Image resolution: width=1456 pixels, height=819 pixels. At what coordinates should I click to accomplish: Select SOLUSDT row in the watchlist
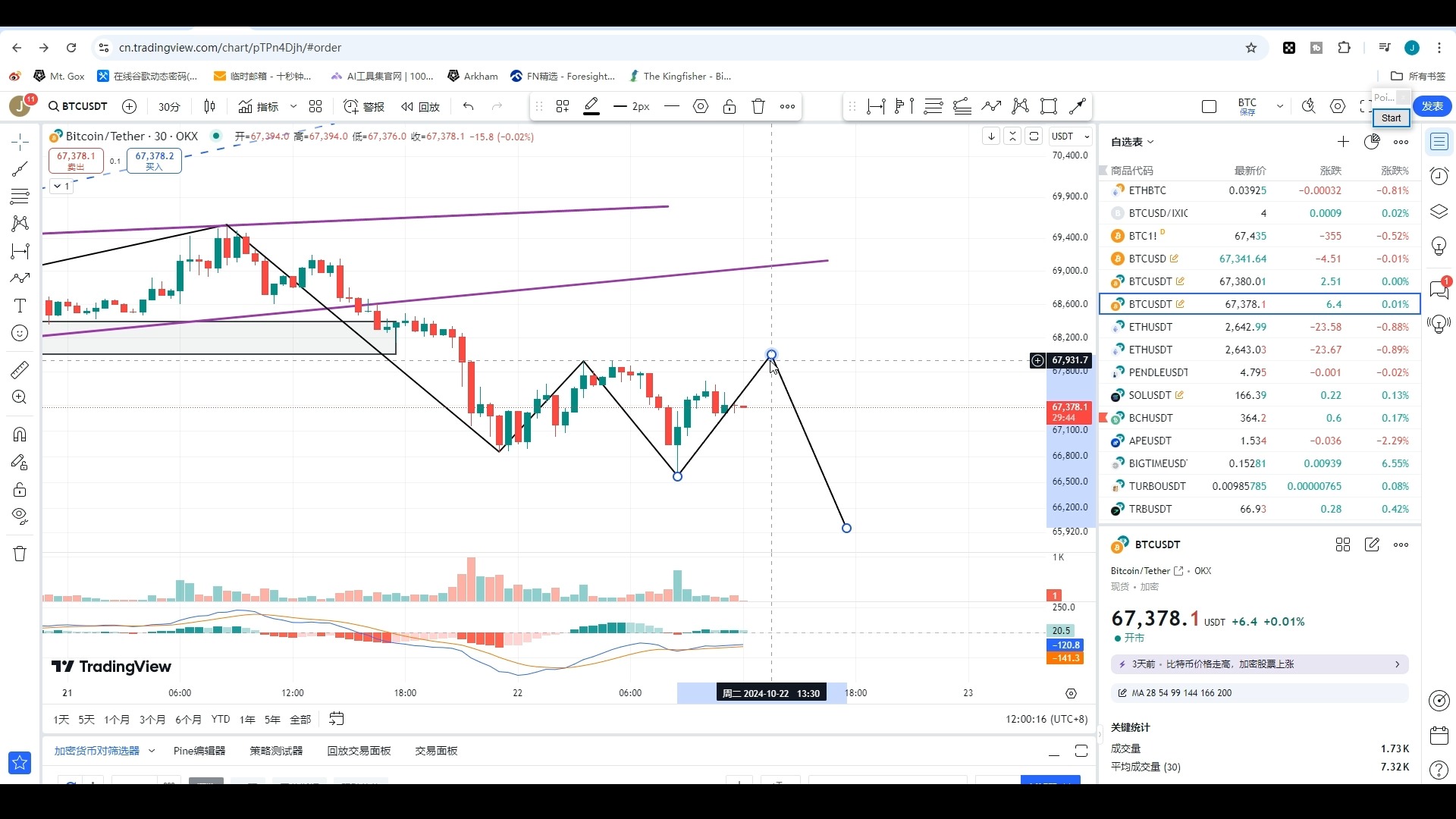click(x=1260, y=395)
